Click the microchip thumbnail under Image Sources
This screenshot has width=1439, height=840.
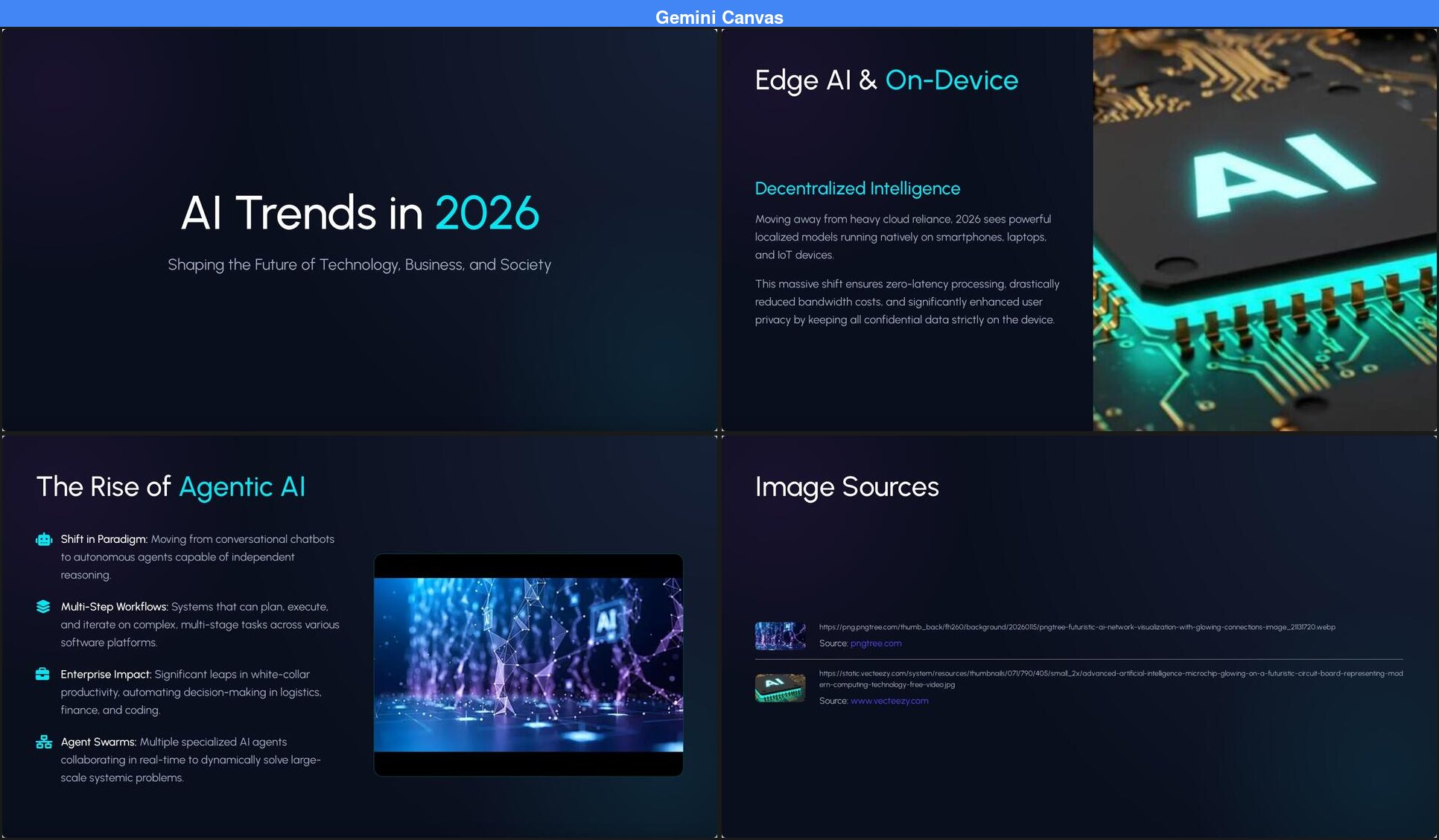coord(779,687)
